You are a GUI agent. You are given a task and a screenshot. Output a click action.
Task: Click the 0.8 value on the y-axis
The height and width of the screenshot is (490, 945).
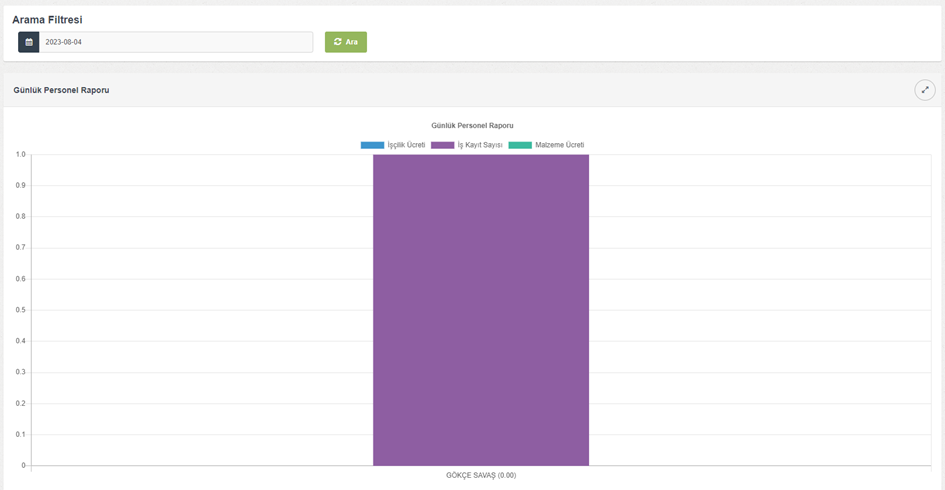(20, 216)
